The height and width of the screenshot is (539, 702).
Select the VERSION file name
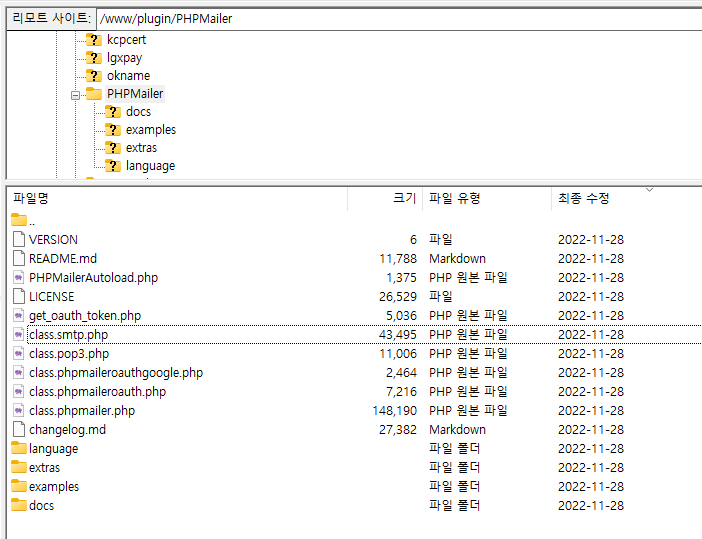coord(53,240)
